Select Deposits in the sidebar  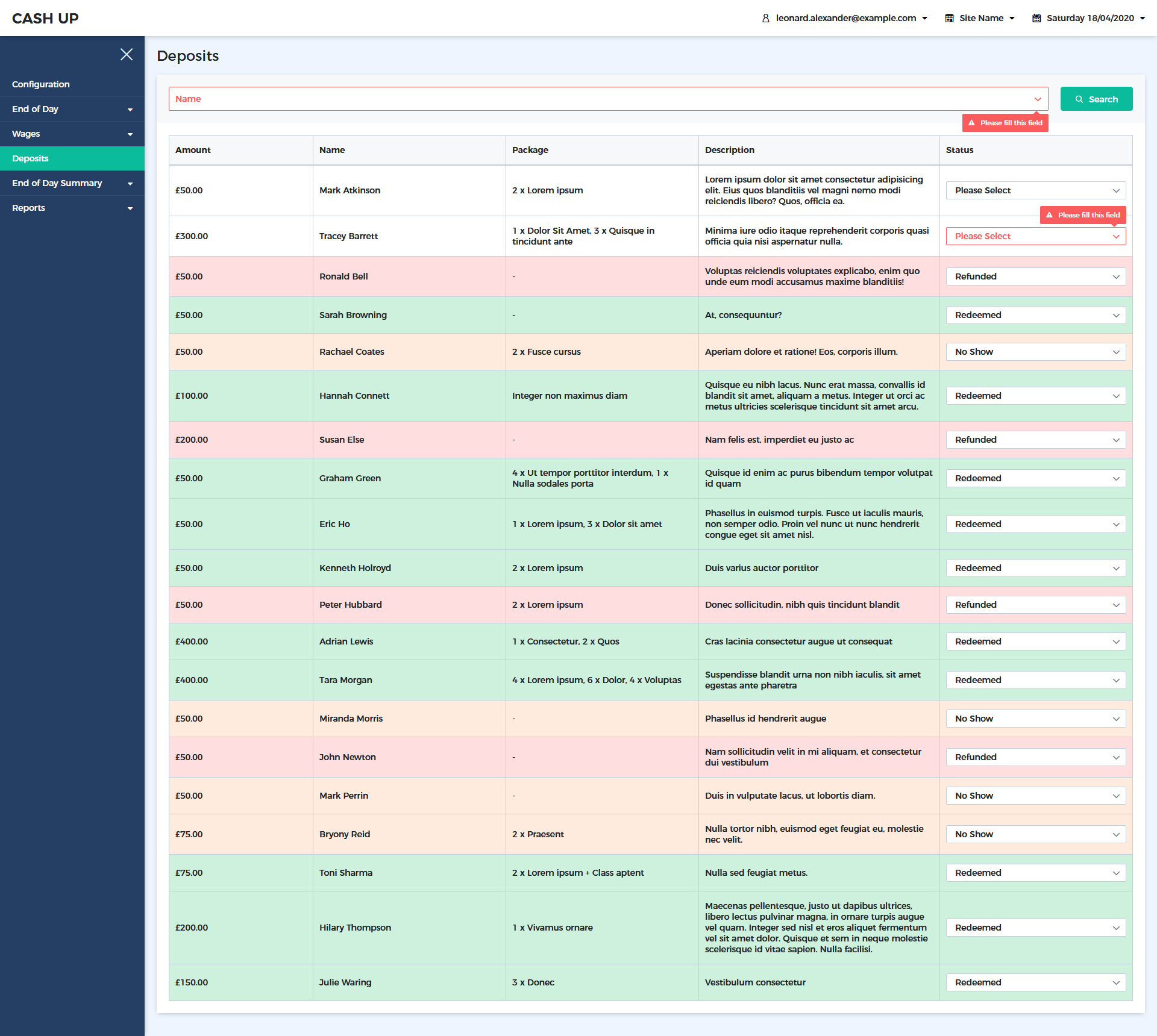pos(30,158)
